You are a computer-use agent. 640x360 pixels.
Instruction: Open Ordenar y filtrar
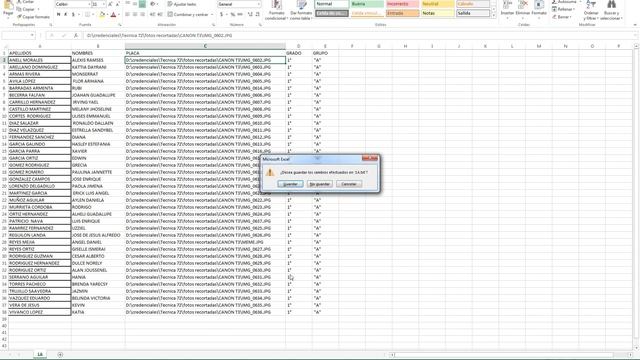[x=591, y=11]
